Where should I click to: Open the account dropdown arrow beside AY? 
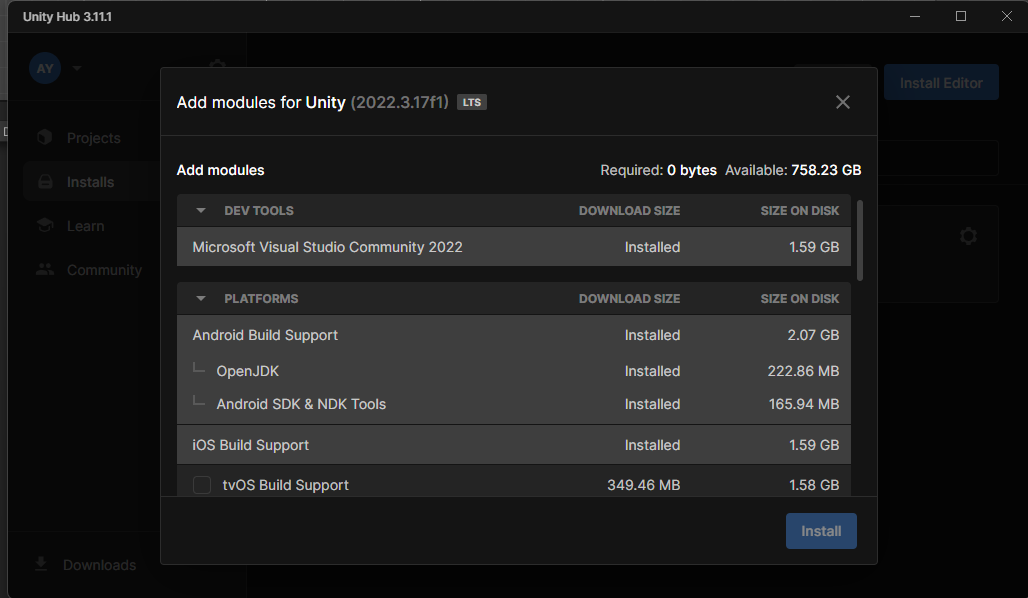click(x=77, y=68)
